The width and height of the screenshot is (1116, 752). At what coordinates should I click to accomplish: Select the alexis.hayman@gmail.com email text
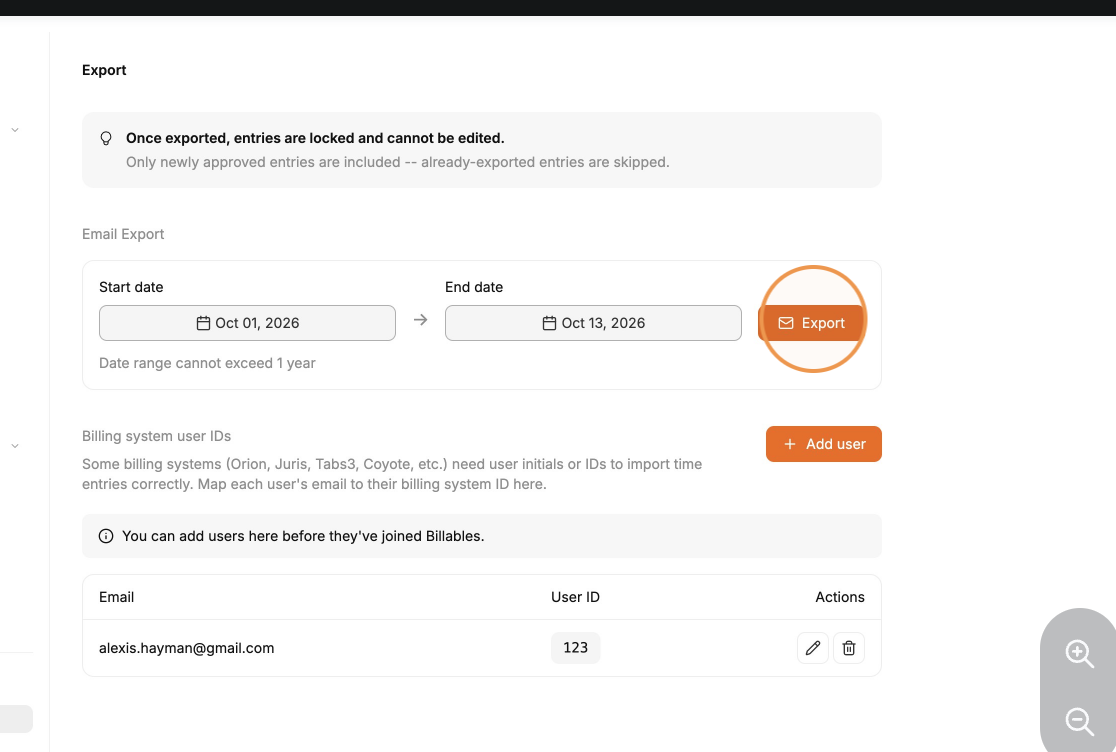[x=186, y=648]
